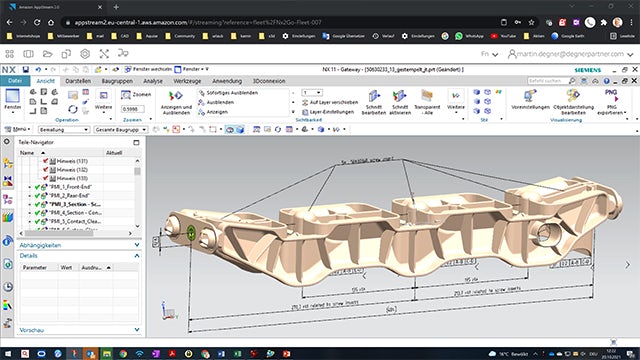The image size is (640, 360).
Task: Click the Anzeigen button in Sichtbarkeit
Action: coord(213,112)
